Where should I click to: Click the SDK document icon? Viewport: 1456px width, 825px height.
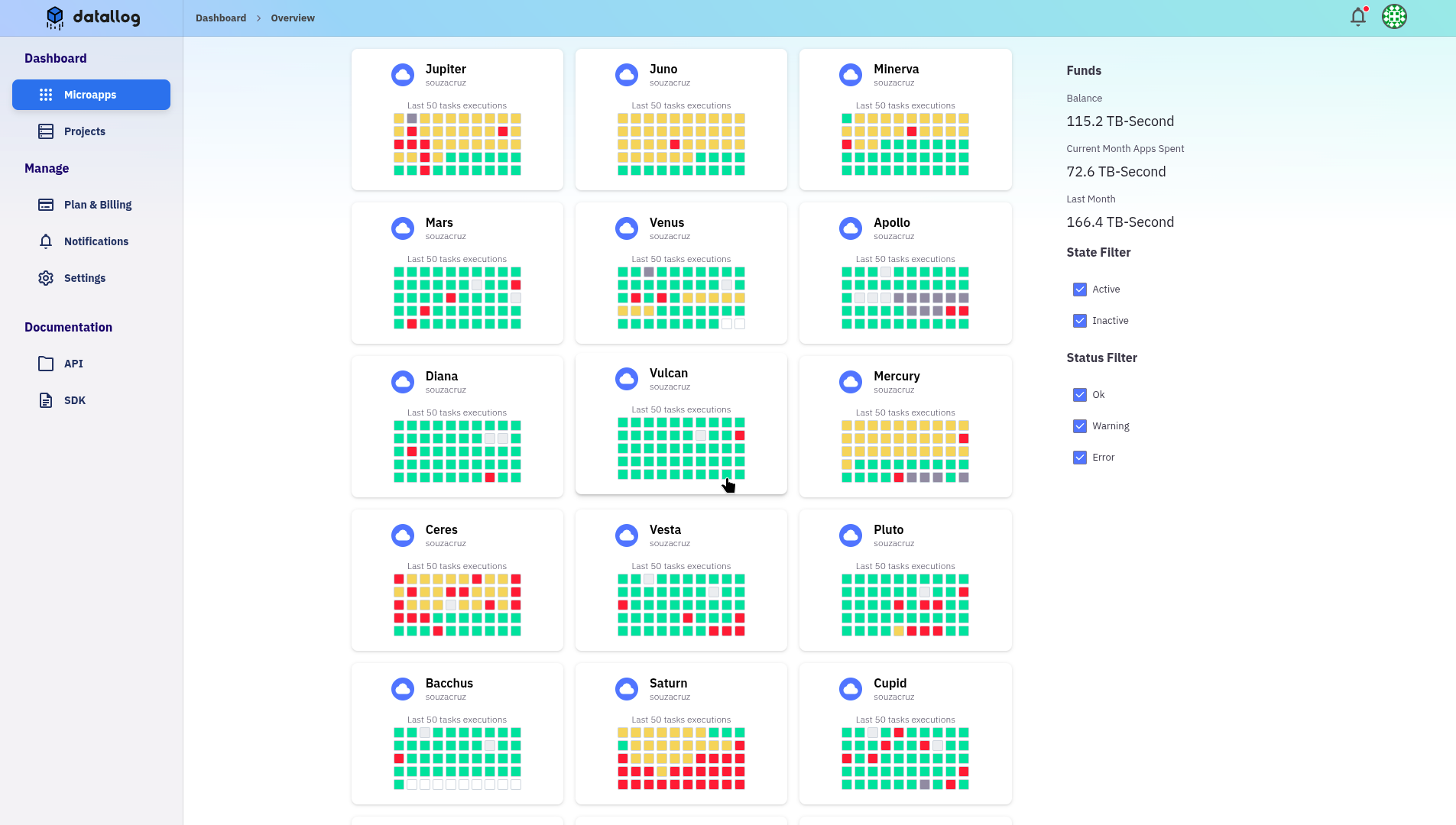click(x=46, y=400)
